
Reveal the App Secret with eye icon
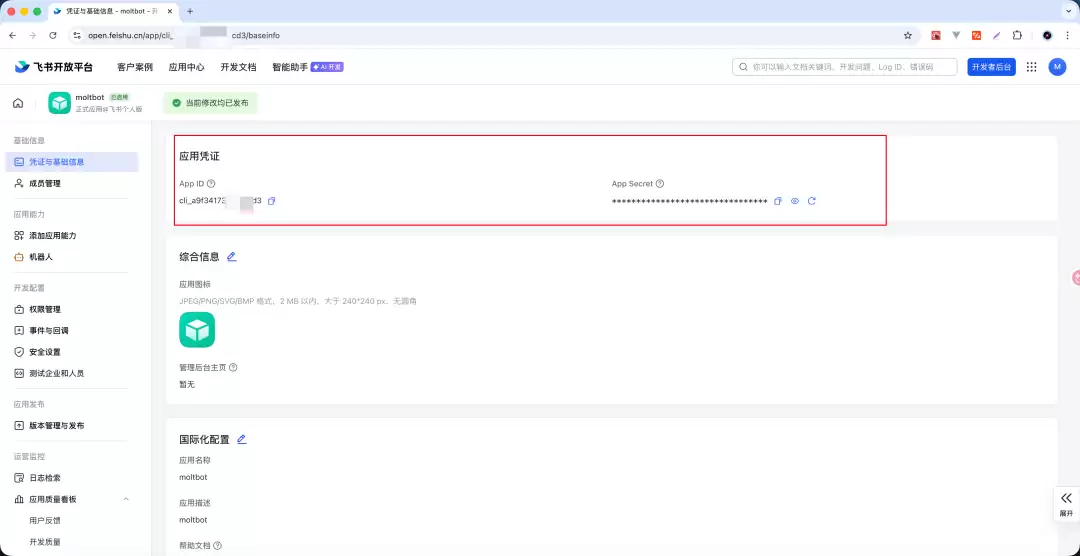pos(795,201)
